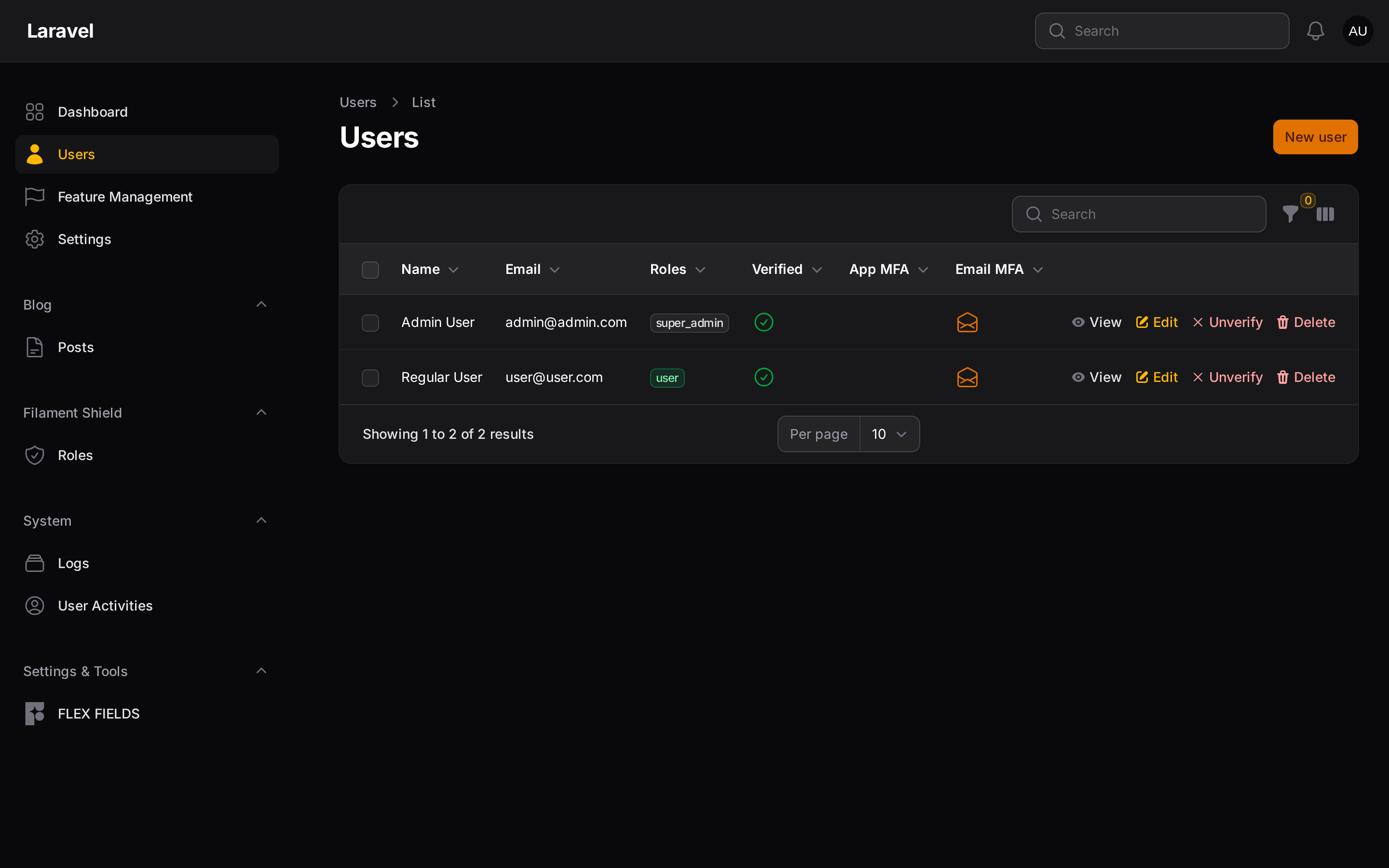1389x868 pixels.
Task: Open the notifications bell
Action: click(x=1315, y=31)
